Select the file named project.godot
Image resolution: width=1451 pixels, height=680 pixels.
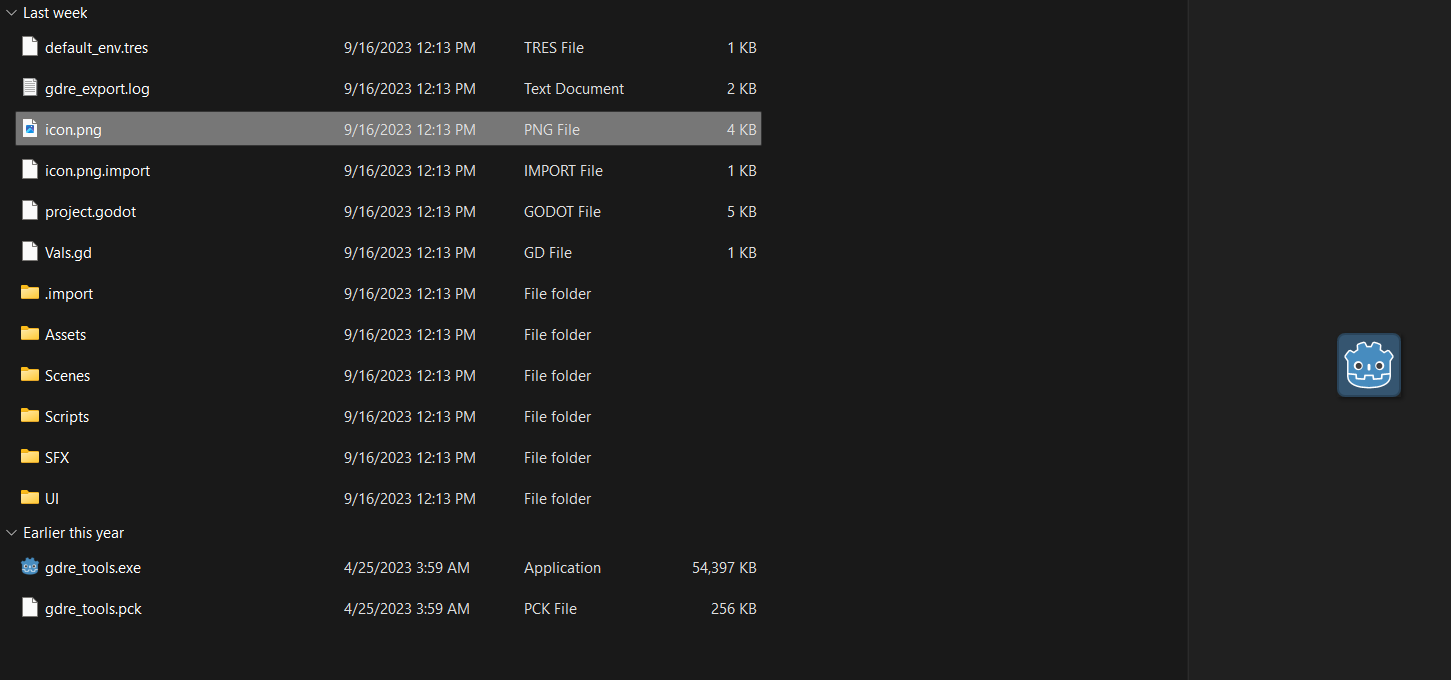[x=90, y=212]
